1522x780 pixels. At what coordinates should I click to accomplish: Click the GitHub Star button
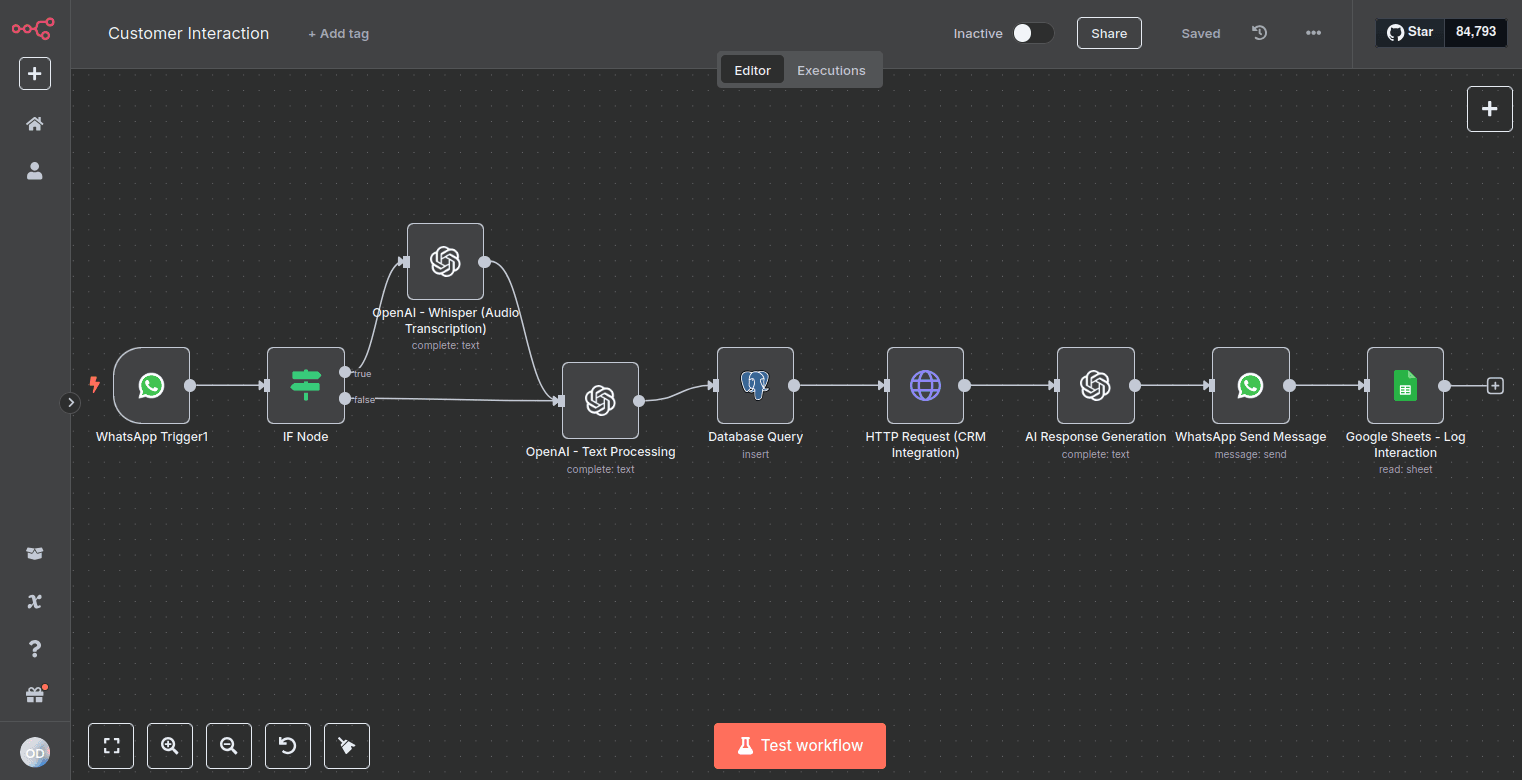tap(1410, 32)
